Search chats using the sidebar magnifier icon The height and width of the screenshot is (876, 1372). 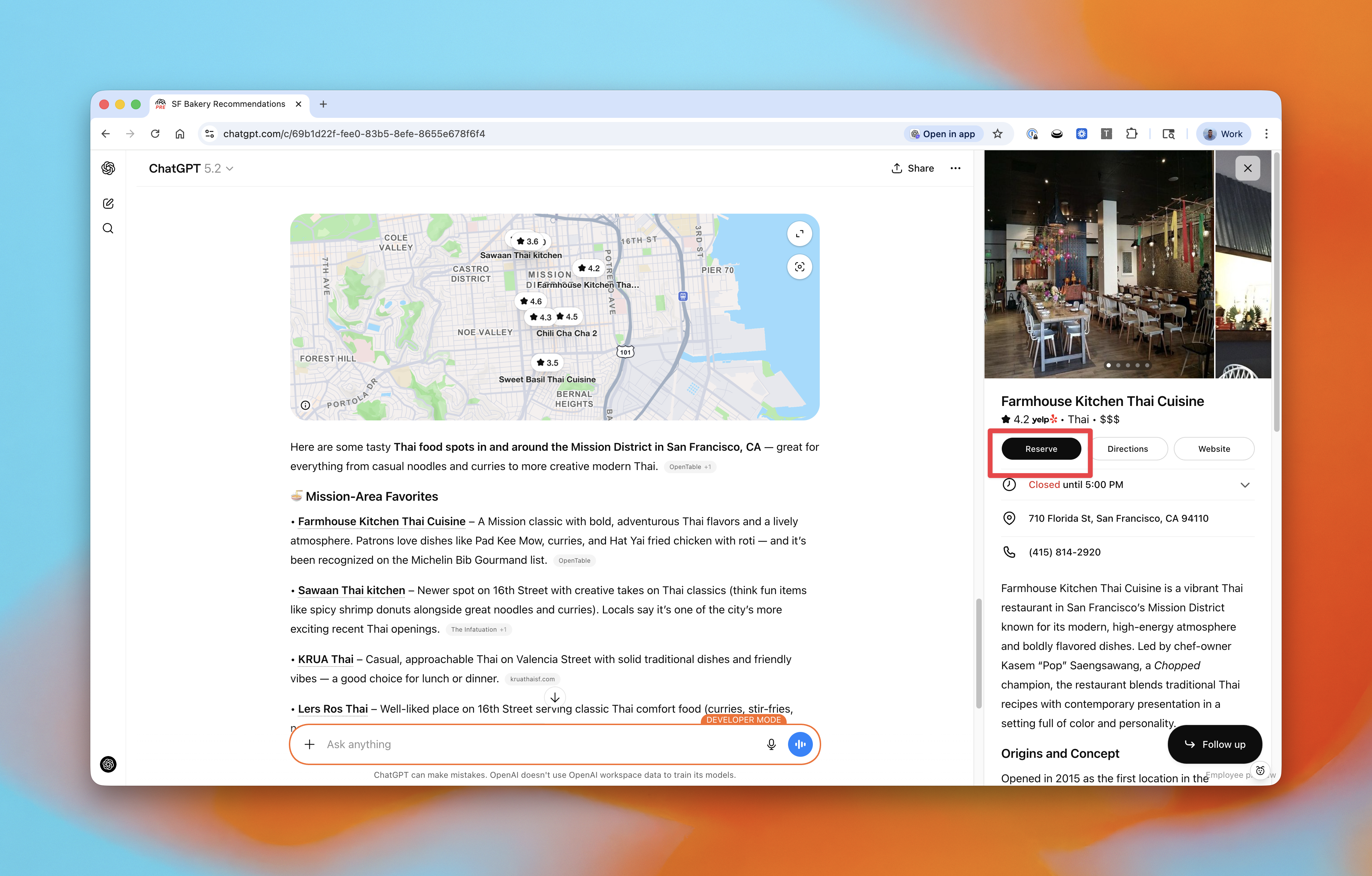pos(108,228)
